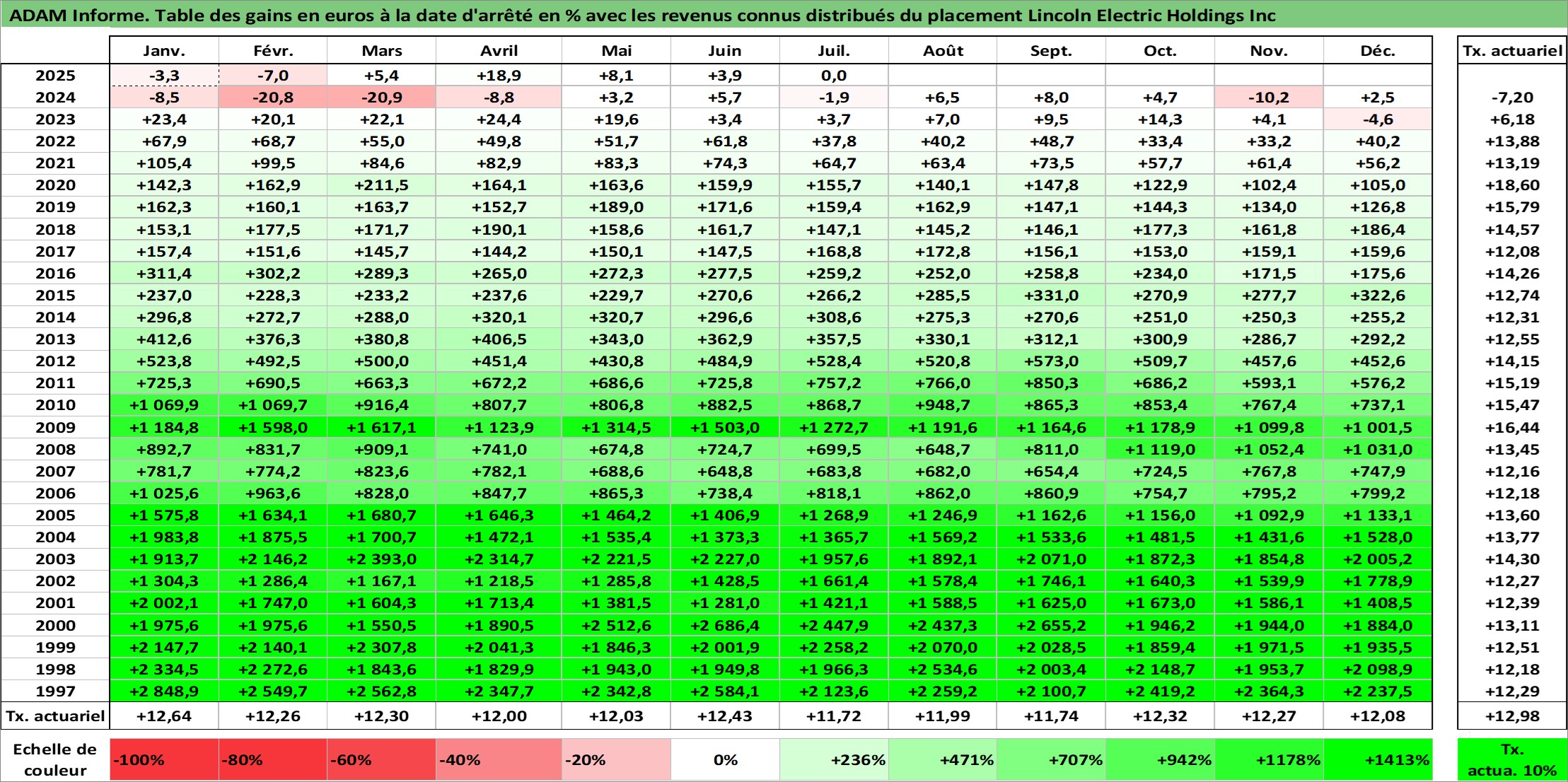Select the +523,8 cell in the 2012 row
The width and height of the screenshot is (1568, 782).
pos(164,361)
